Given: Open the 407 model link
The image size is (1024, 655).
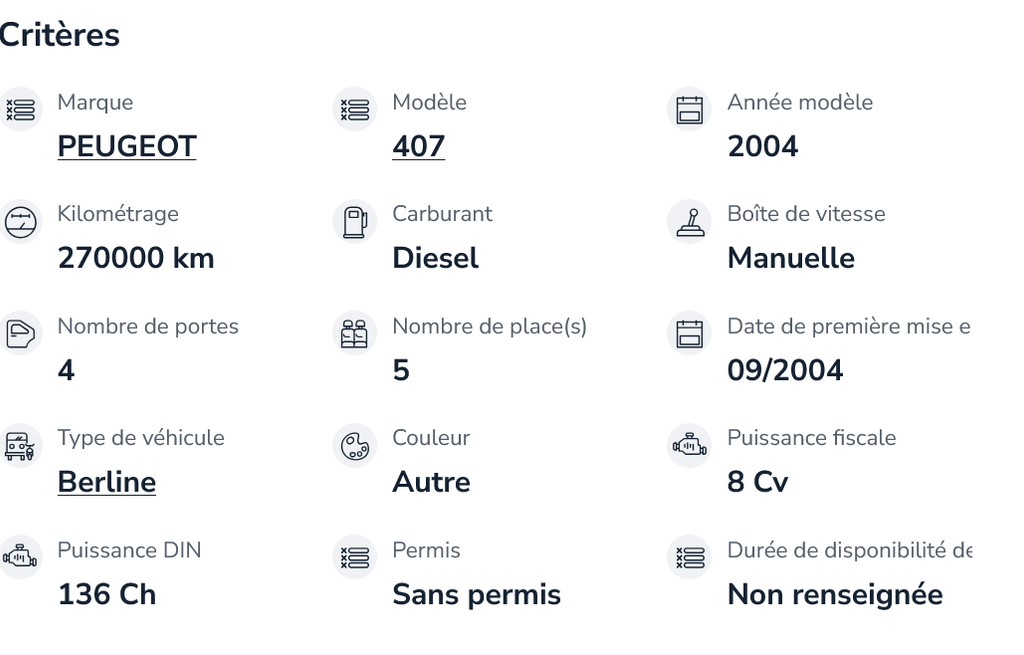Looking at the screenshot, I should (419, 146).
